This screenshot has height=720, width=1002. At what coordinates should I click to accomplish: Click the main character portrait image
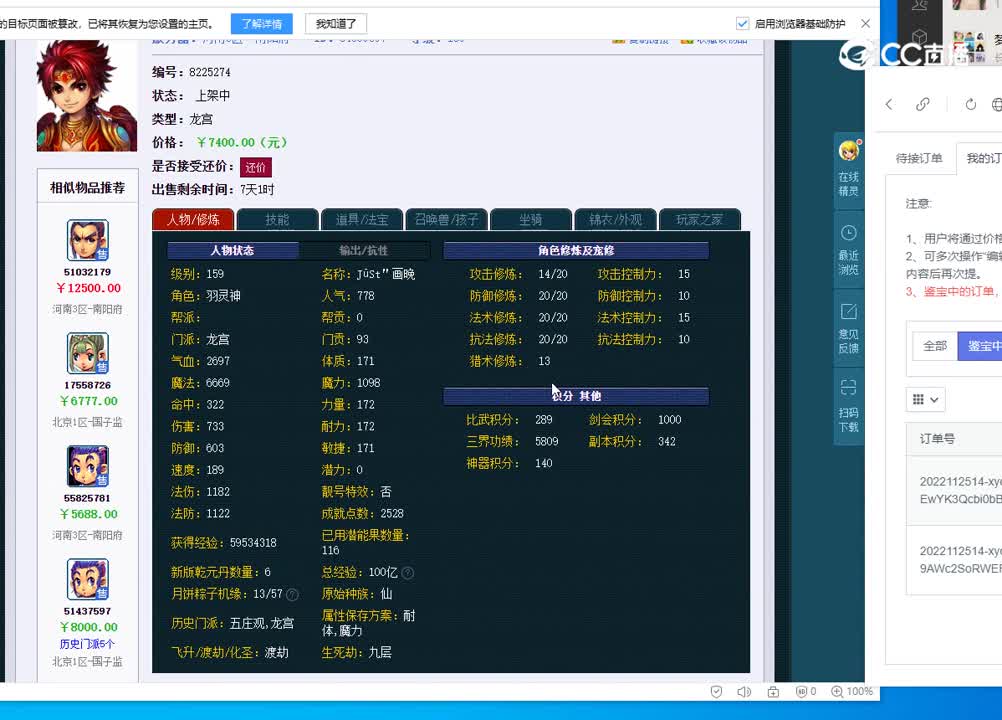87,96
